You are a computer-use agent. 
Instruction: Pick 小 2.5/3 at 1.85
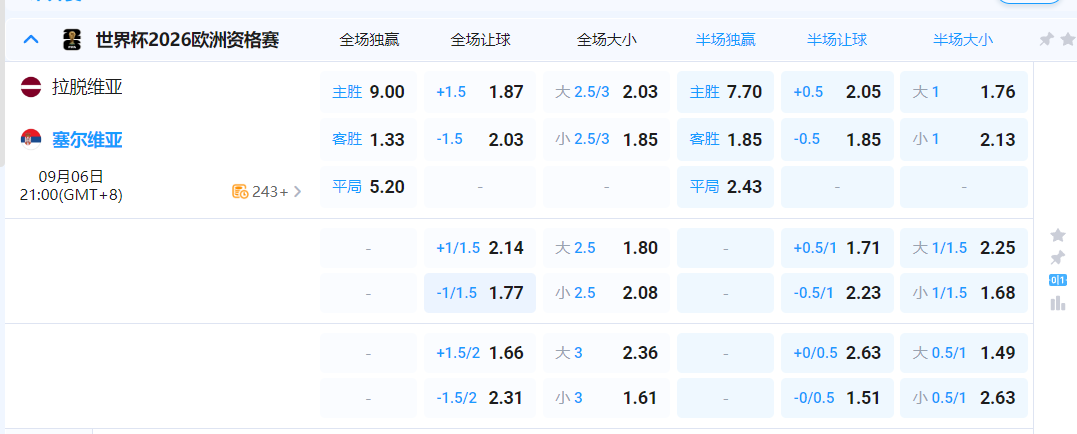point(606,139)
